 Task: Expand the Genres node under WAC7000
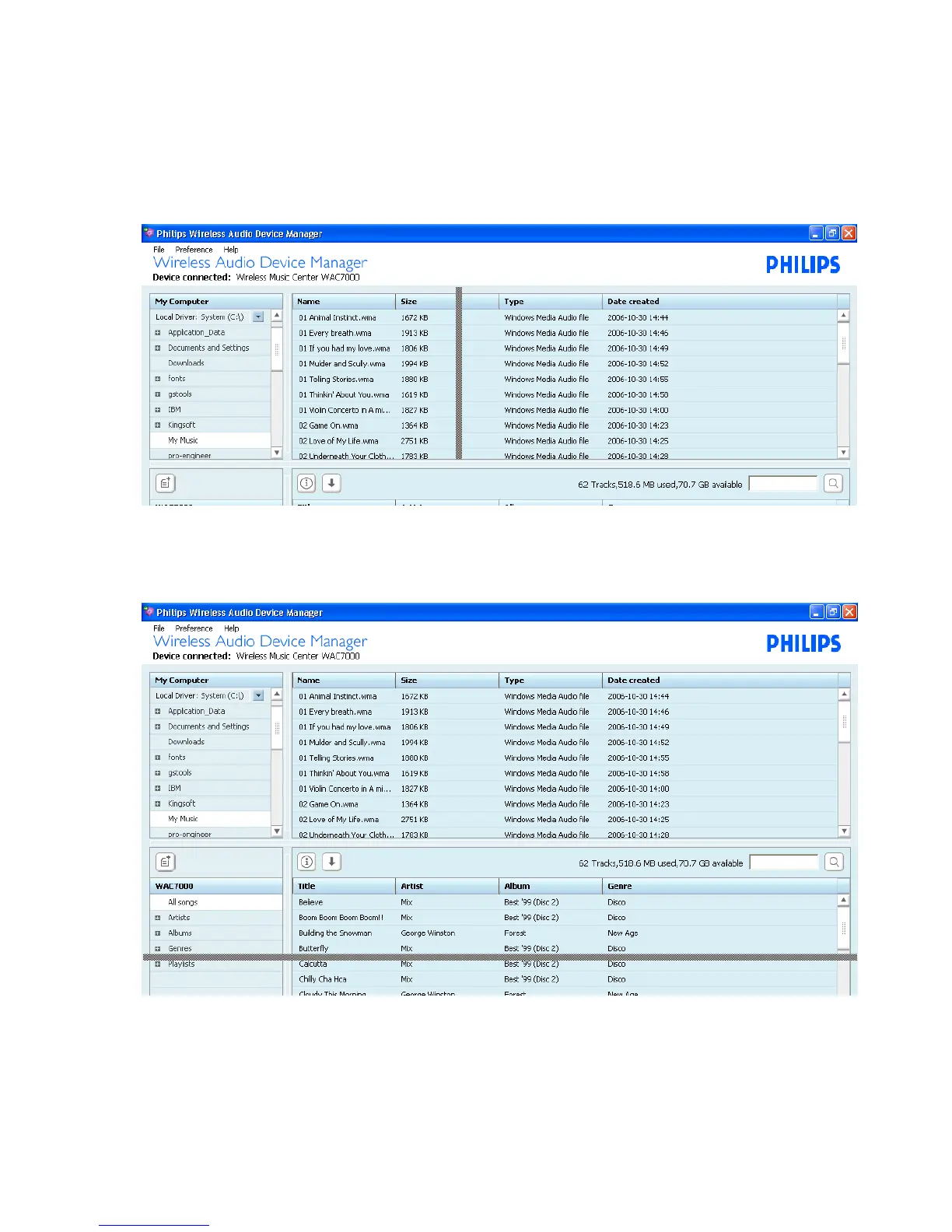point(158,949)
